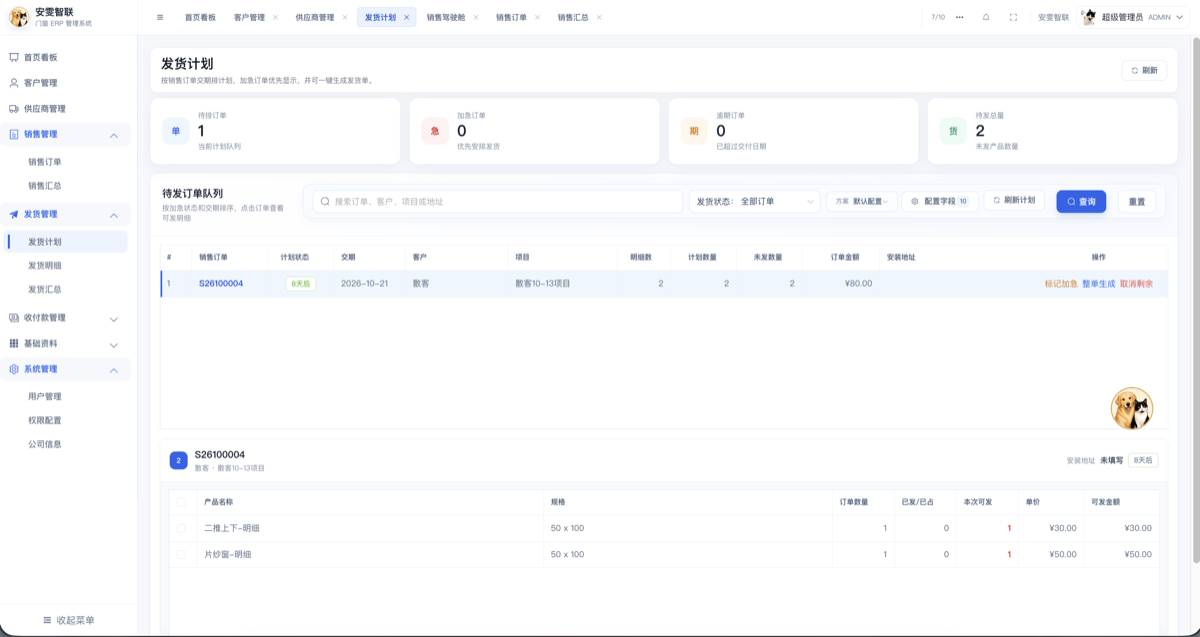Screen dimensions: 1200x637
Task: Close the 销售驾驶舱 tab
Action: click(x=475, y=17)
